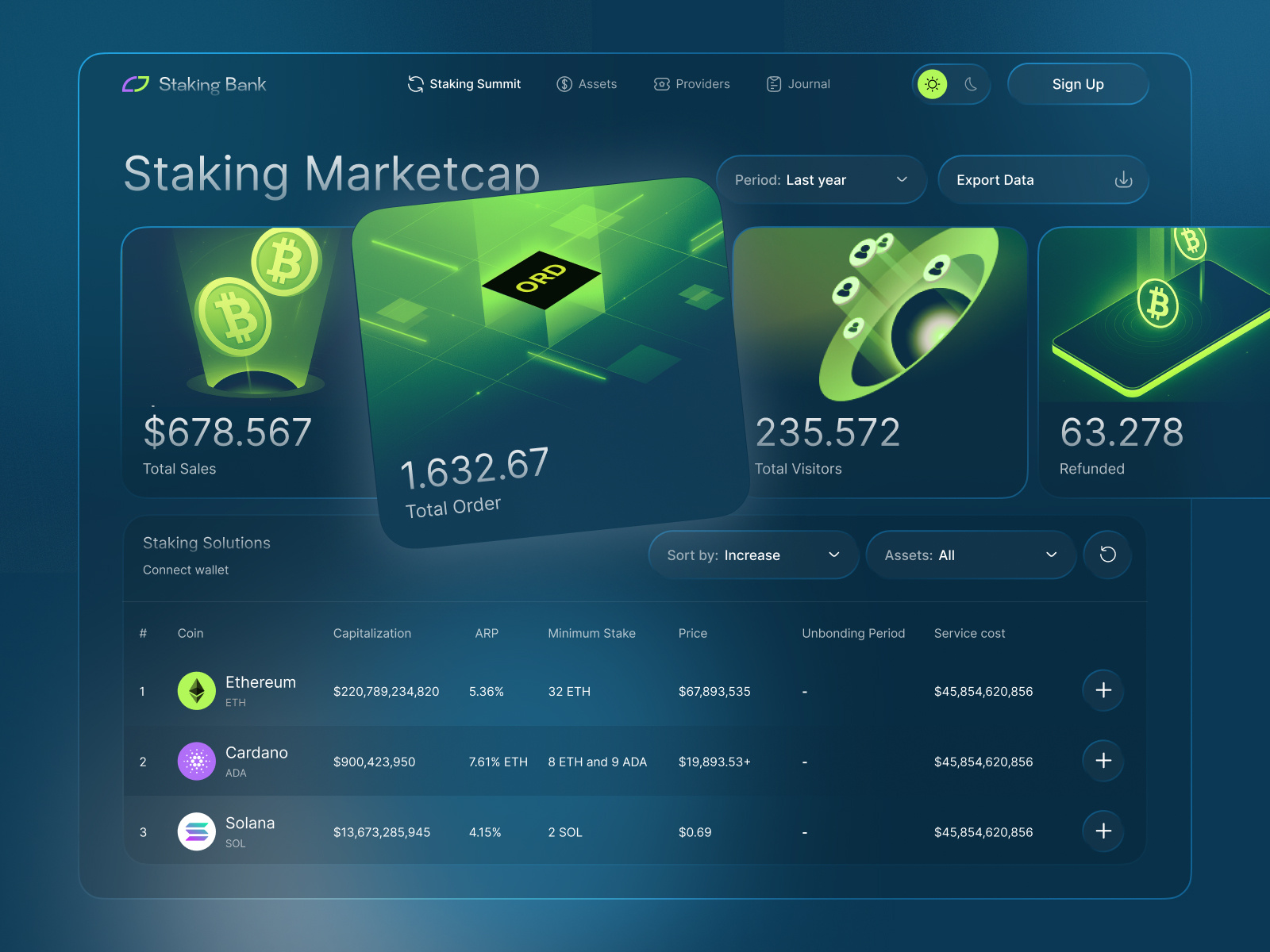Image resolution: width=1270 pixels, height=952 pixels.
Task: Click the dollar icon next to Assets
Action: point(564,83)
